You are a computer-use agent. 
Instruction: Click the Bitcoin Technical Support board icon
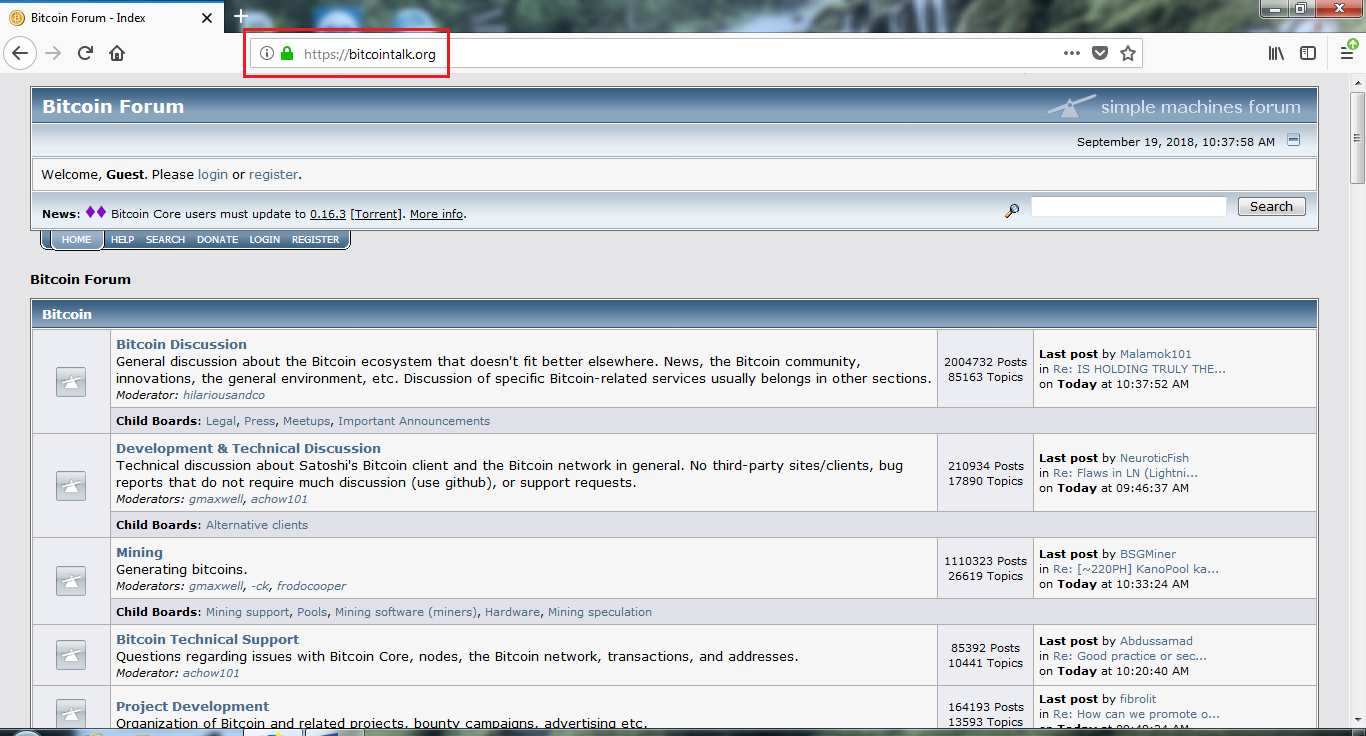coord(71,654)
